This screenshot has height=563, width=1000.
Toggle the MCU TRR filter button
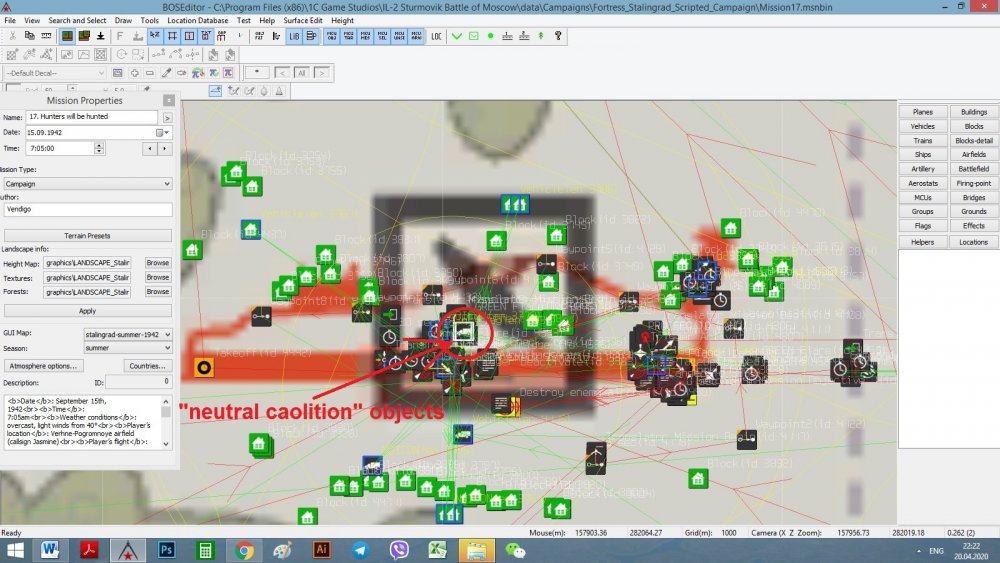click(x=349, y=36)
